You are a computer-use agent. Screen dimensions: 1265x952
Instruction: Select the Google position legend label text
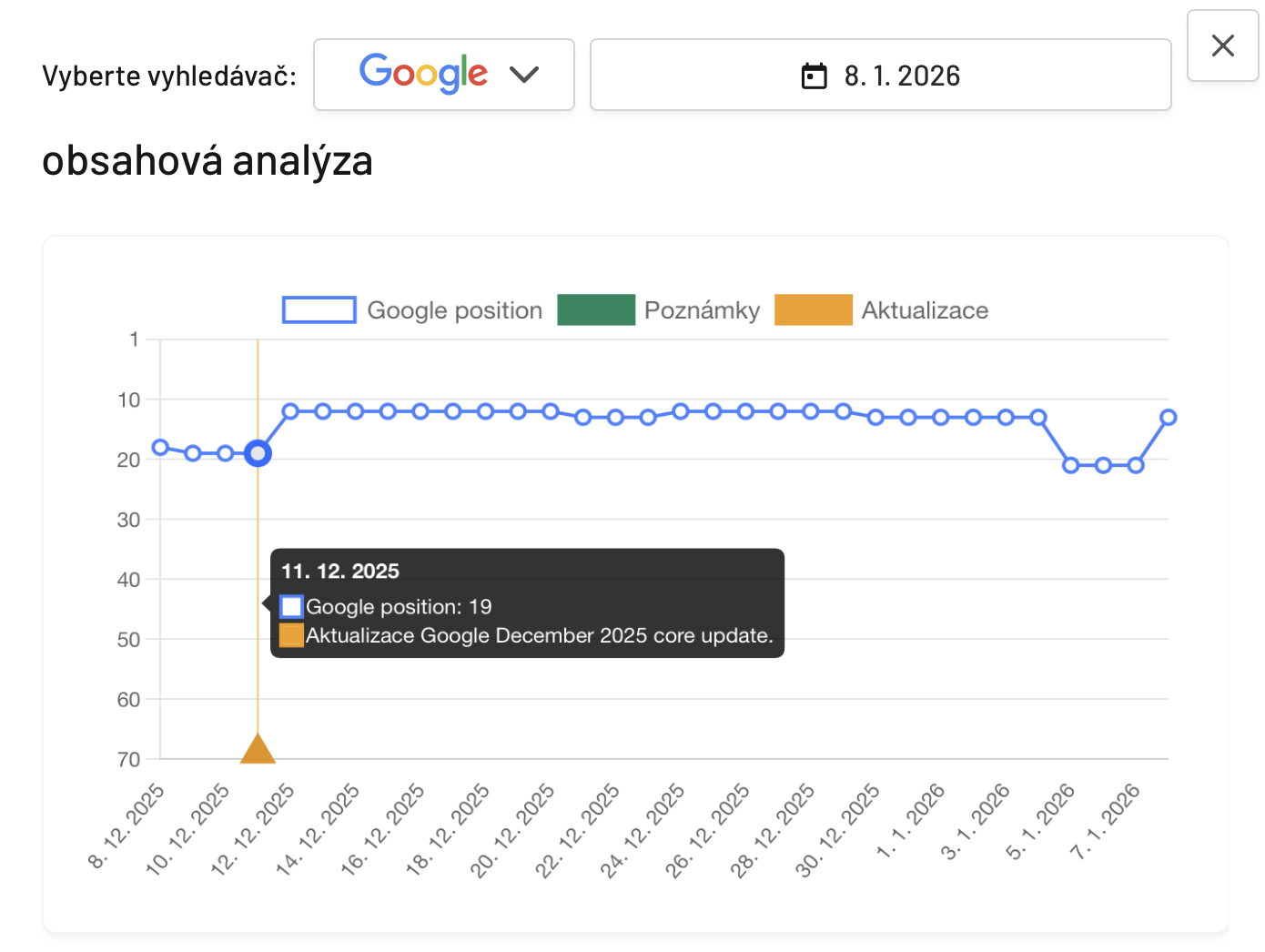pos(453,309)
